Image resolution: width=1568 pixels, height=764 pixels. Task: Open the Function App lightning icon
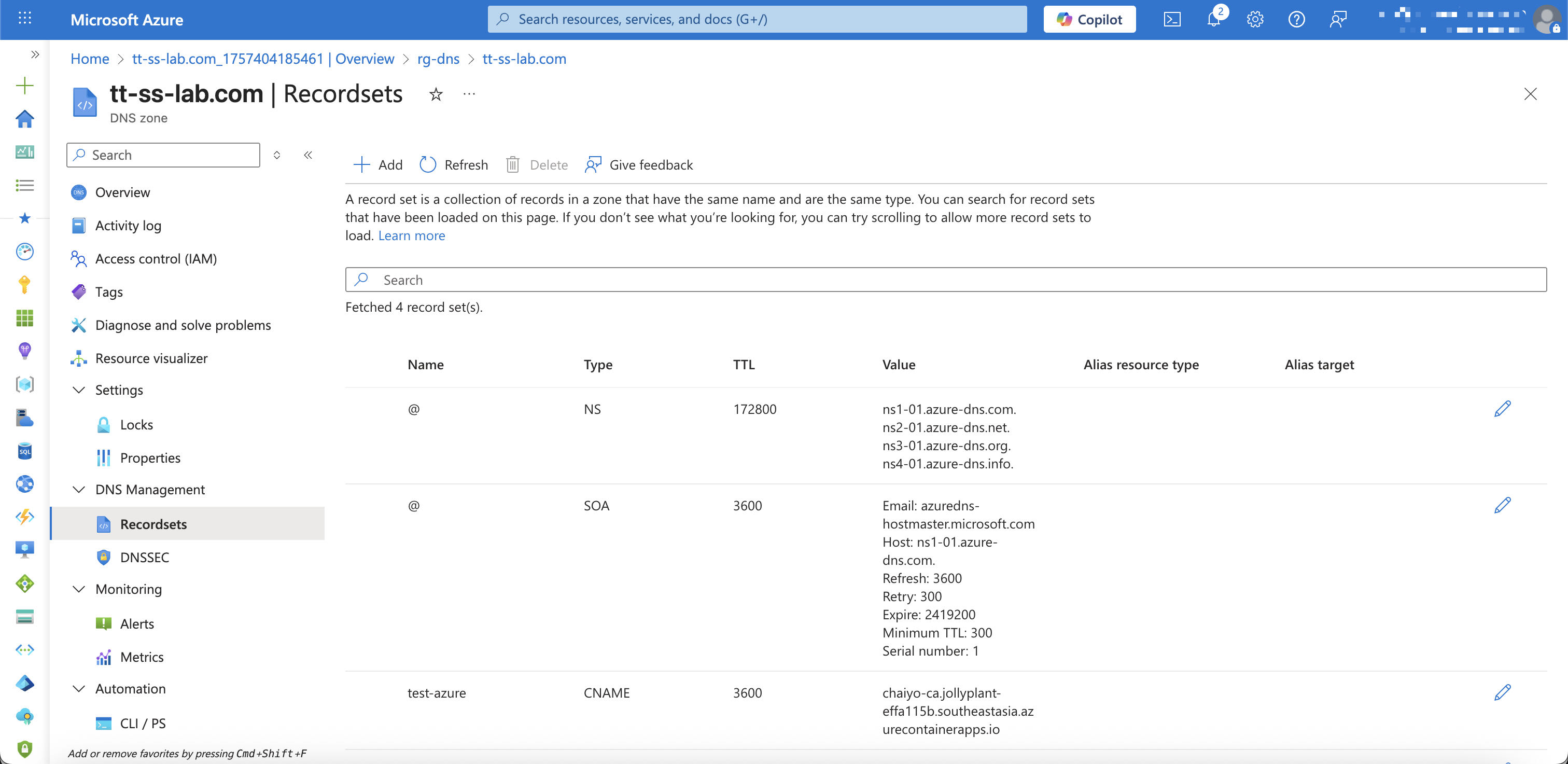24,517
